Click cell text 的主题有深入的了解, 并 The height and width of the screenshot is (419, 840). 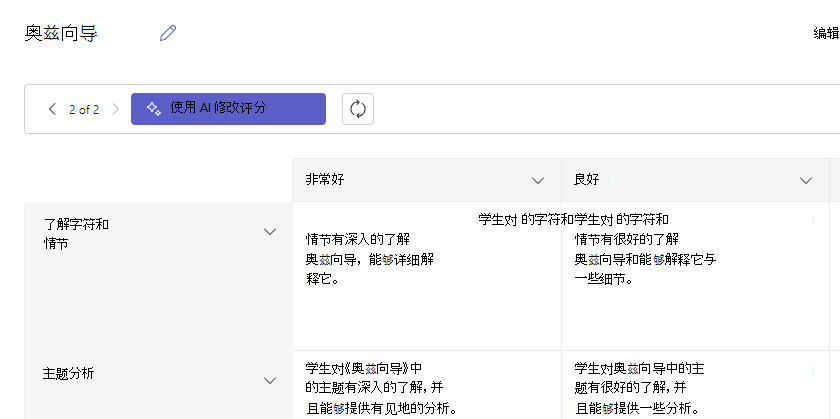(374, 387)
